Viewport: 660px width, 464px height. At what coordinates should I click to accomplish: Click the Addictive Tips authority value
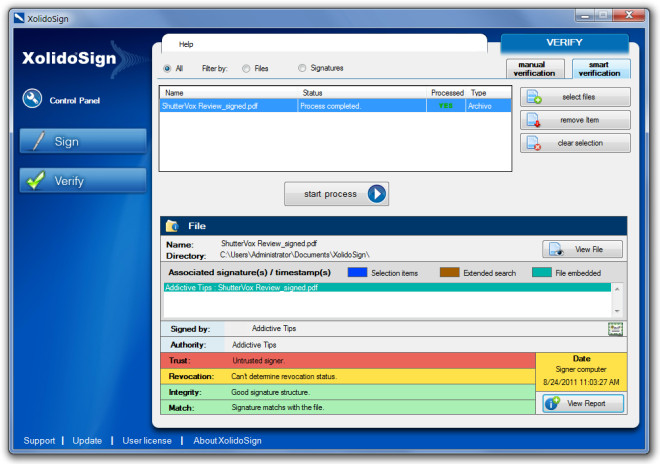254,345
